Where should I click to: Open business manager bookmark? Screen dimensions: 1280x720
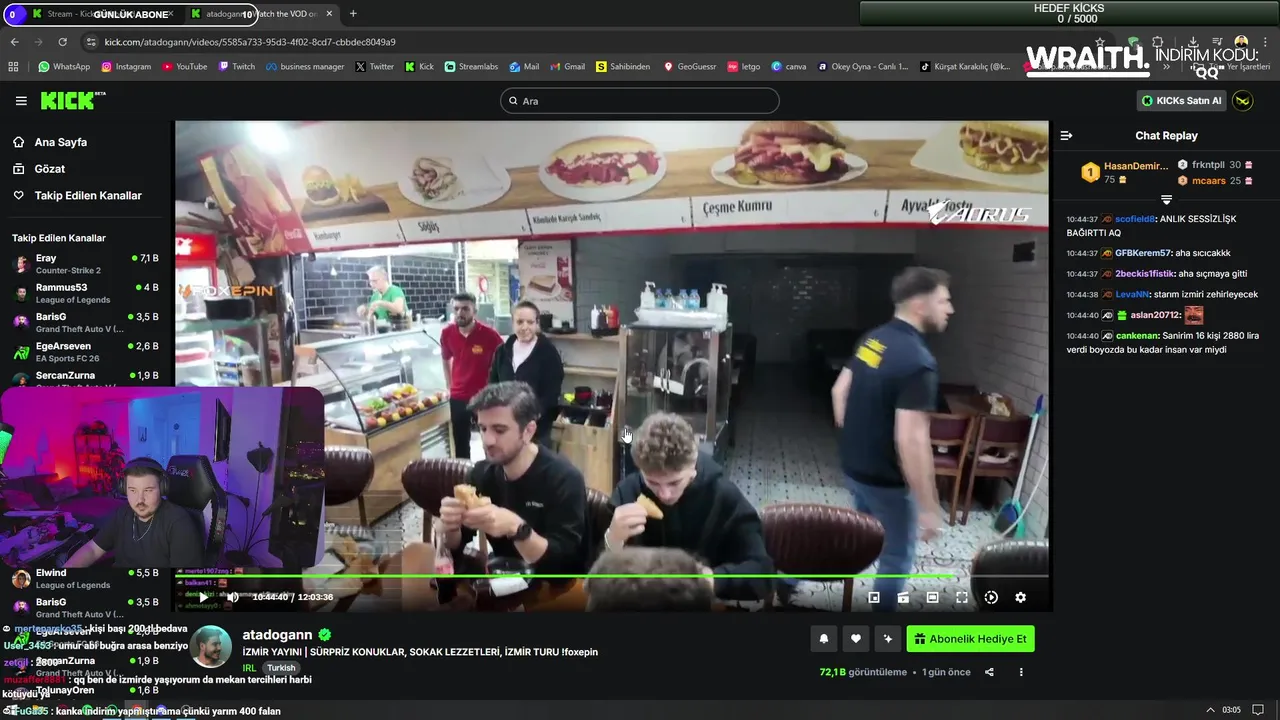[304, 67]
